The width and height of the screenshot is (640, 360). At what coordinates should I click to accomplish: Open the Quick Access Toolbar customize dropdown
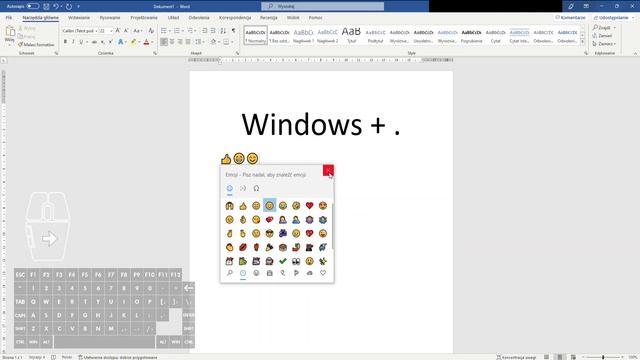(x=78, y=7)
